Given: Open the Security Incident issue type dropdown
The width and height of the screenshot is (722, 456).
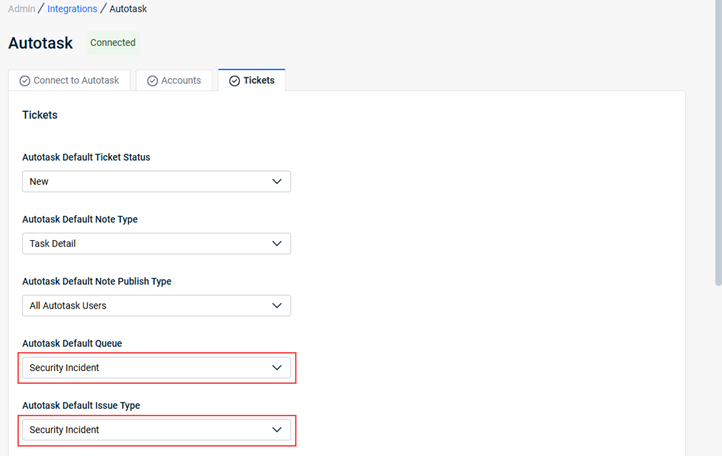Looking at the screenshot, I should coord(157,430).
